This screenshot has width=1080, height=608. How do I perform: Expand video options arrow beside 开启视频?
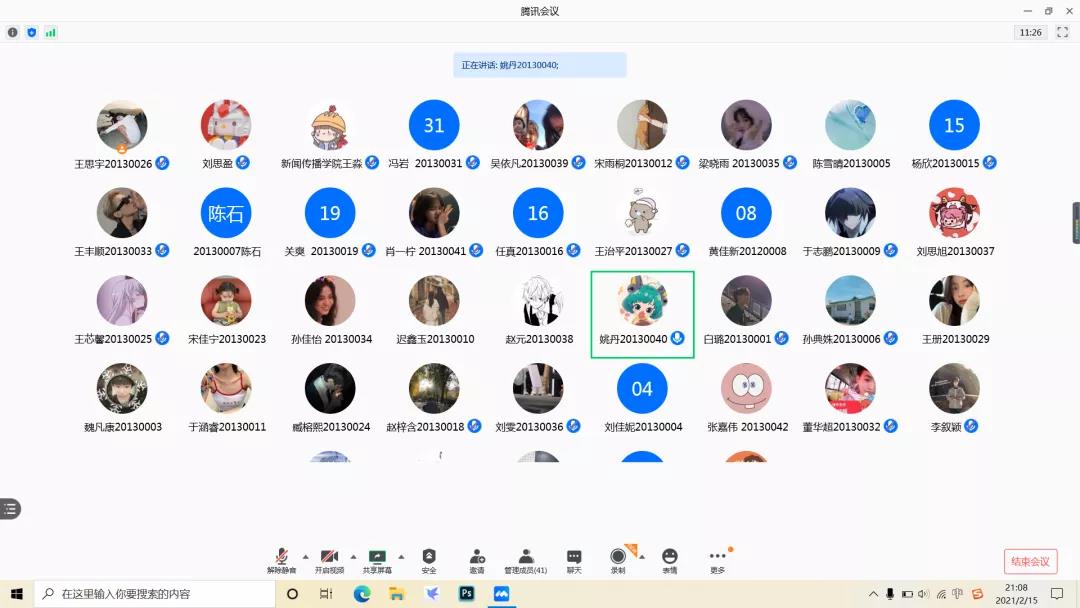[353, 557]
